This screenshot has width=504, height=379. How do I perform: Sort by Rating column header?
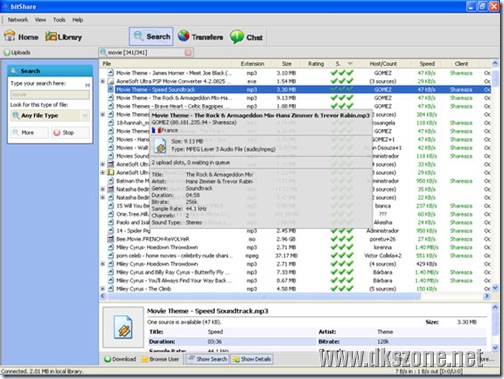[x=316, y=63]
